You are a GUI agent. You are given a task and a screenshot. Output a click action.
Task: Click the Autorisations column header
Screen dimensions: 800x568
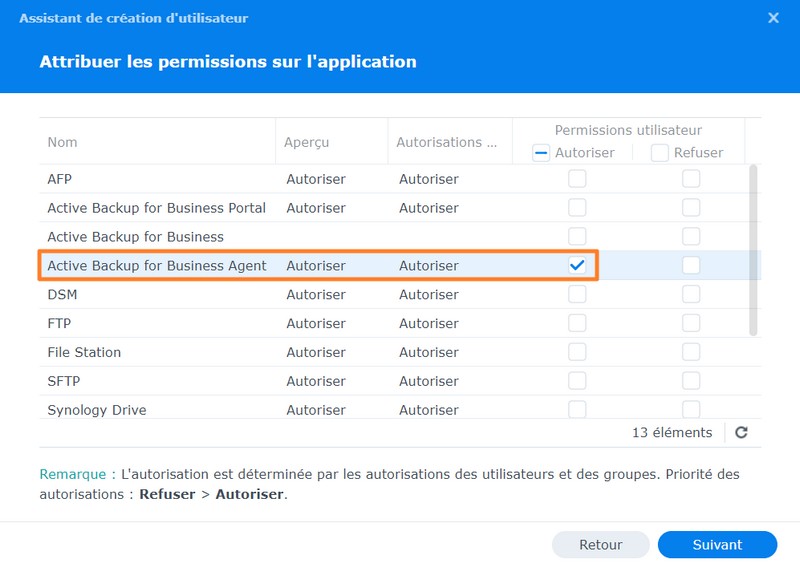coord(446,142)
